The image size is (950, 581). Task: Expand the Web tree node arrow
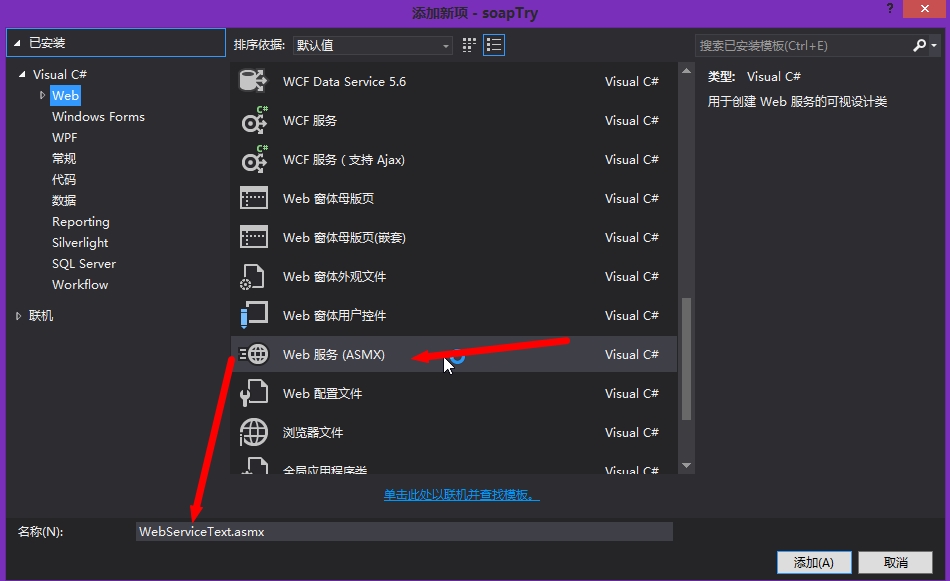pyautogui.click(x=42, y=96)
